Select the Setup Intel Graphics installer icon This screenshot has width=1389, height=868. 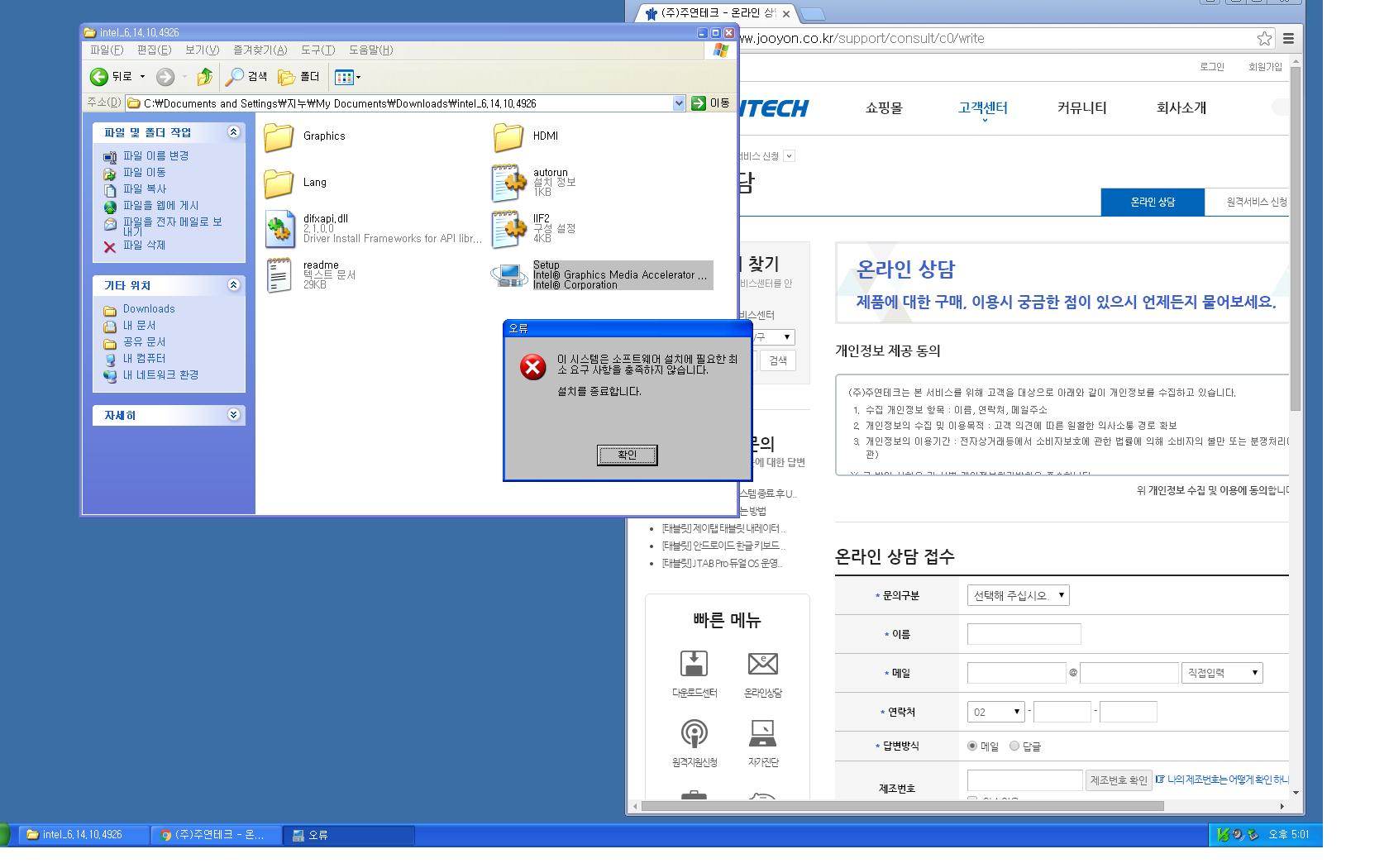(x=508, y=275)
